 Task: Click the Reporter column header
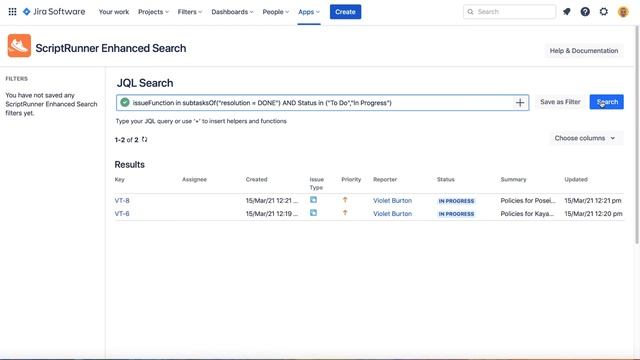tap(385, 179)
